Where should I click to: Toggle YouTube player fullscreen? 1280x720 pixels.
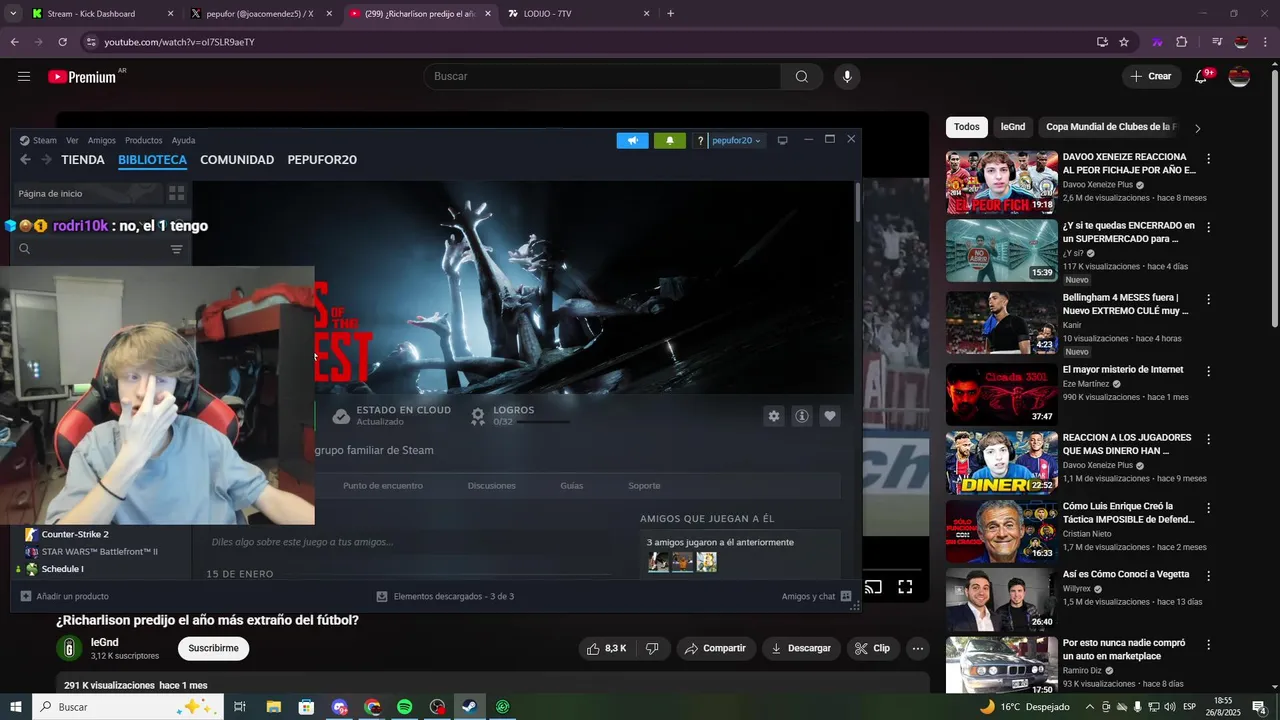pyautogui.click(x=905, y=587)
